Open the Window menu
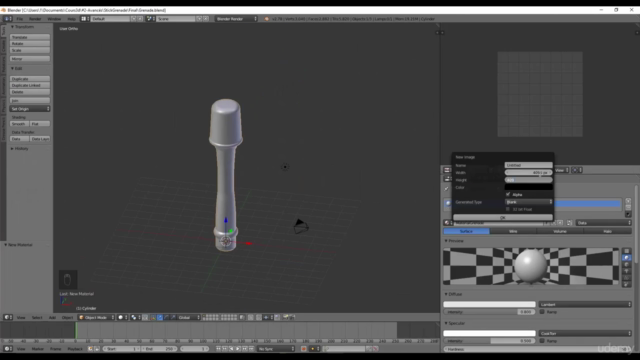This screenshot has width=640, height=360. tap(54, 19)
